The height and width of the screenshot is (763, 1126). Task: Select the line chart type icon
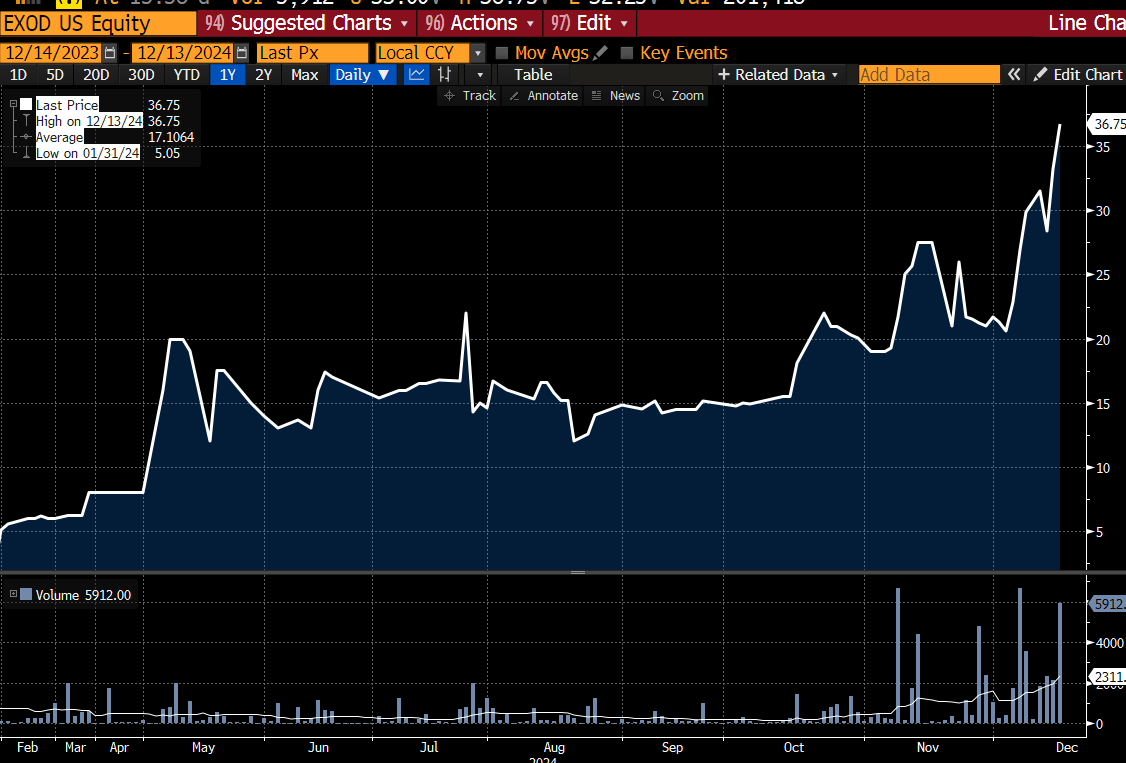416,74
